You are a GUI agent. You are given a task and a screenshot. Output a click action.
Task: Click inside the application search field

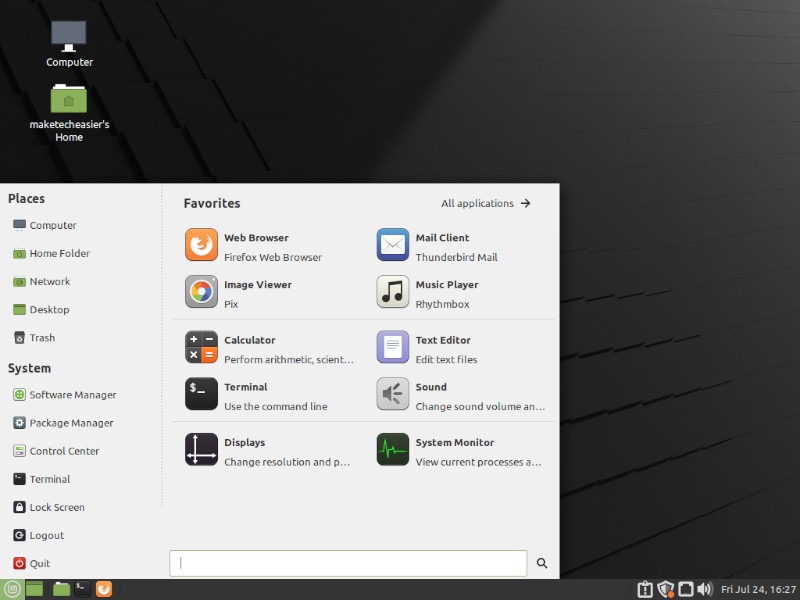pyautogui.click(x=348, y=563)
